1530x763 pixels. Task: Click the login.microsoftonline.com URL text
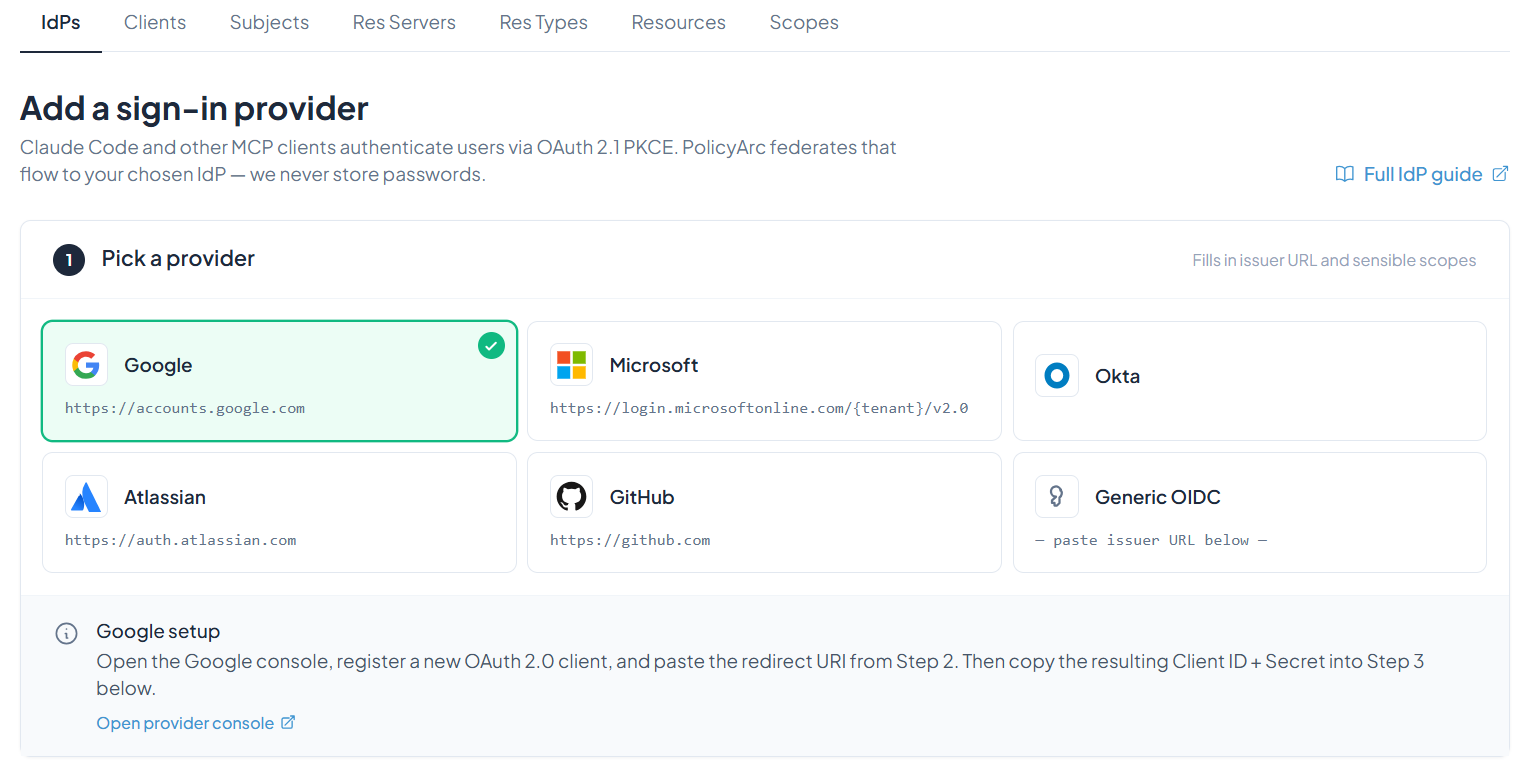(759, 408)
